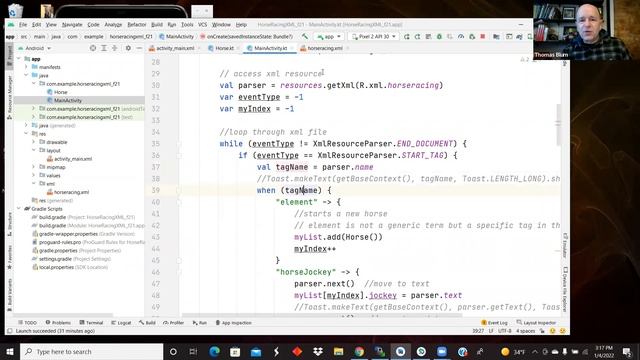Click the Debug app bug icon

tap(439, 36)
